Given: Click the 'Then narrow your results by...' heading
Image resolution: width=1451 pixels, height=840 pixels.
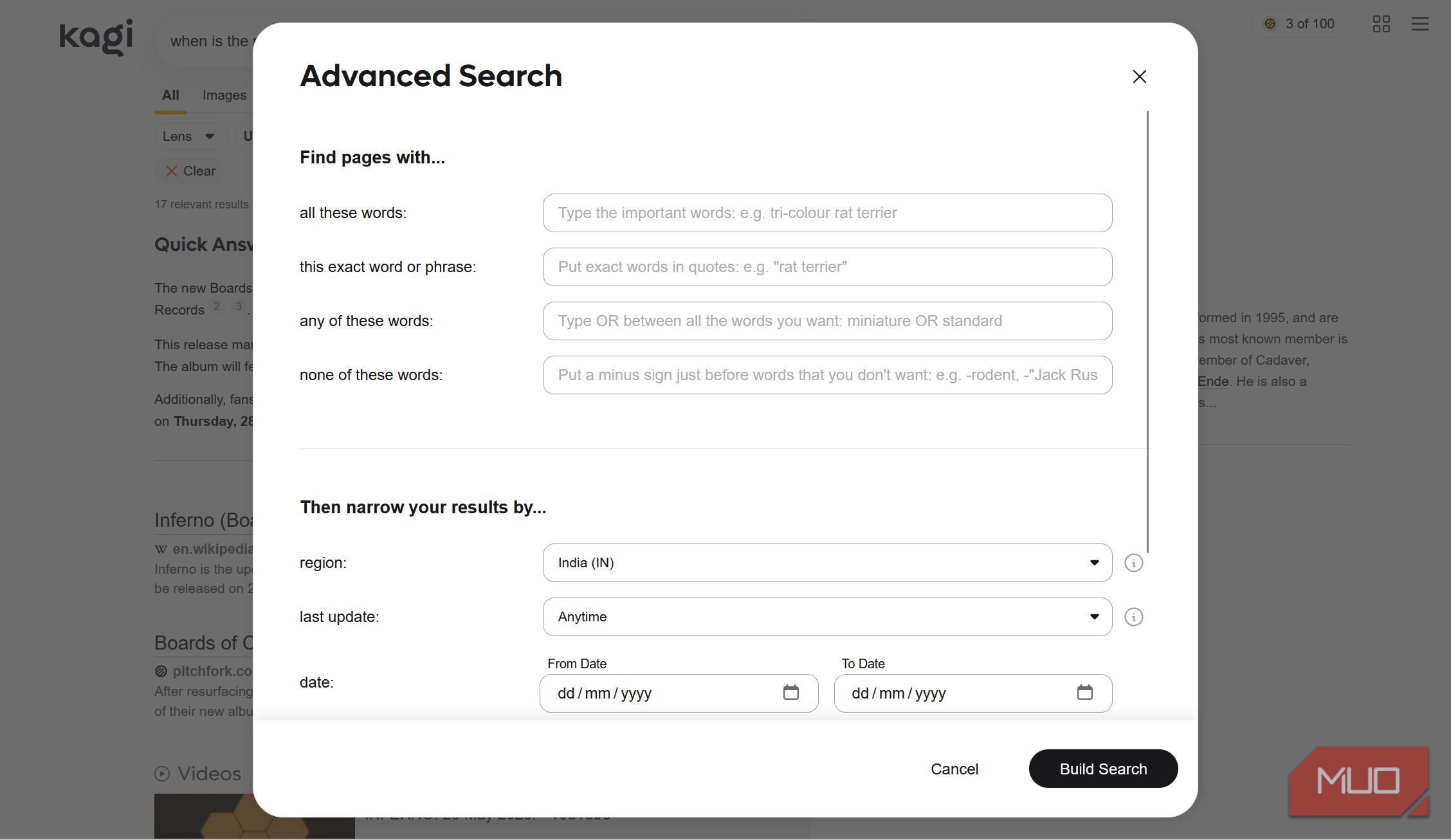Looking at the screenshot, I should 423,507.
